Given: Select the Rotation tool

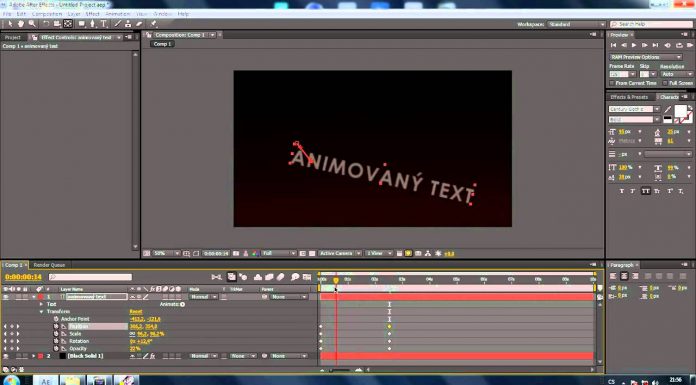Looking at the screenshot, I should [x=46, y=24].
